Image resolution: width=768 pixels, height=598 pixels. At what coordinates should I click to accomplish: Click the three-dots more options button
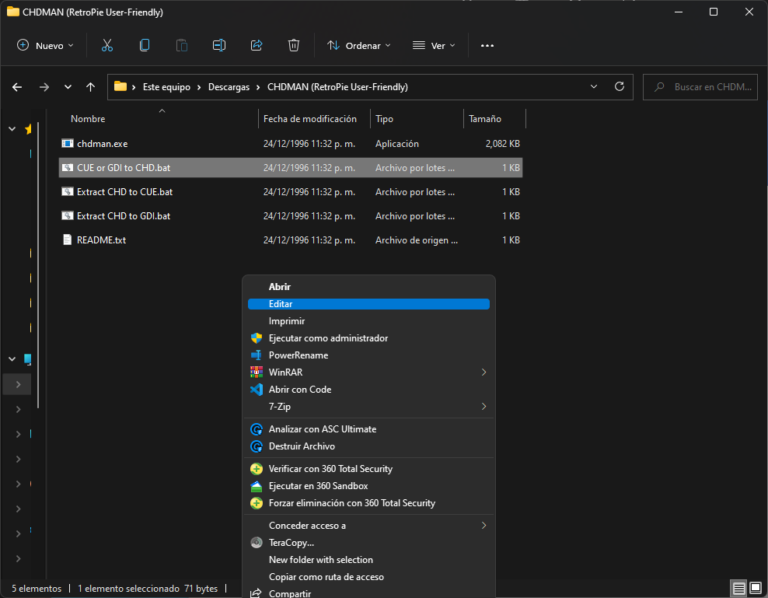487,45
